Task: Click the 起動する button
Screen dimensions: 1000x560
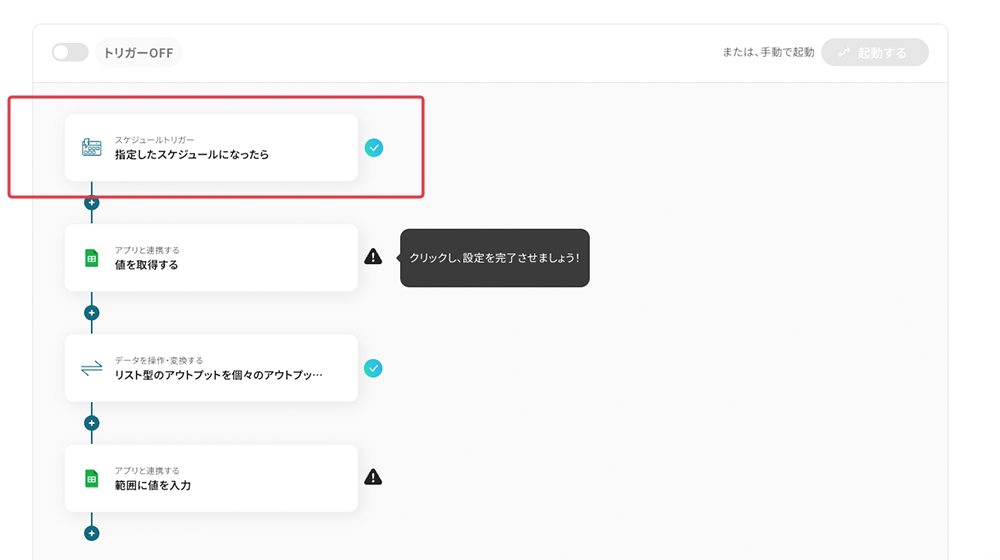Action: click(874, 52)
